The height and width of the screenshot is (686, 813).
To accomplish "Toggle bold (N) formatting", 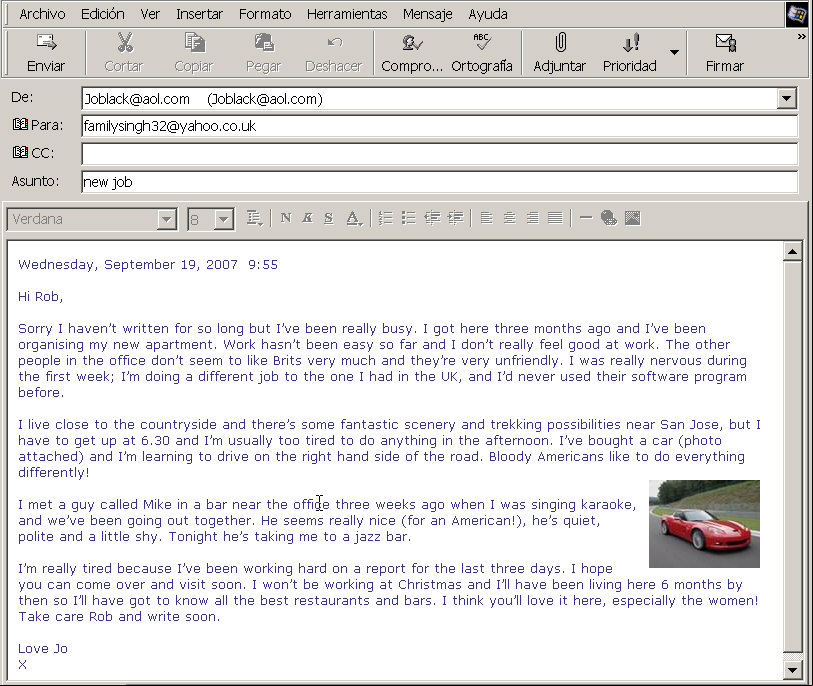I will coord(286,218).
